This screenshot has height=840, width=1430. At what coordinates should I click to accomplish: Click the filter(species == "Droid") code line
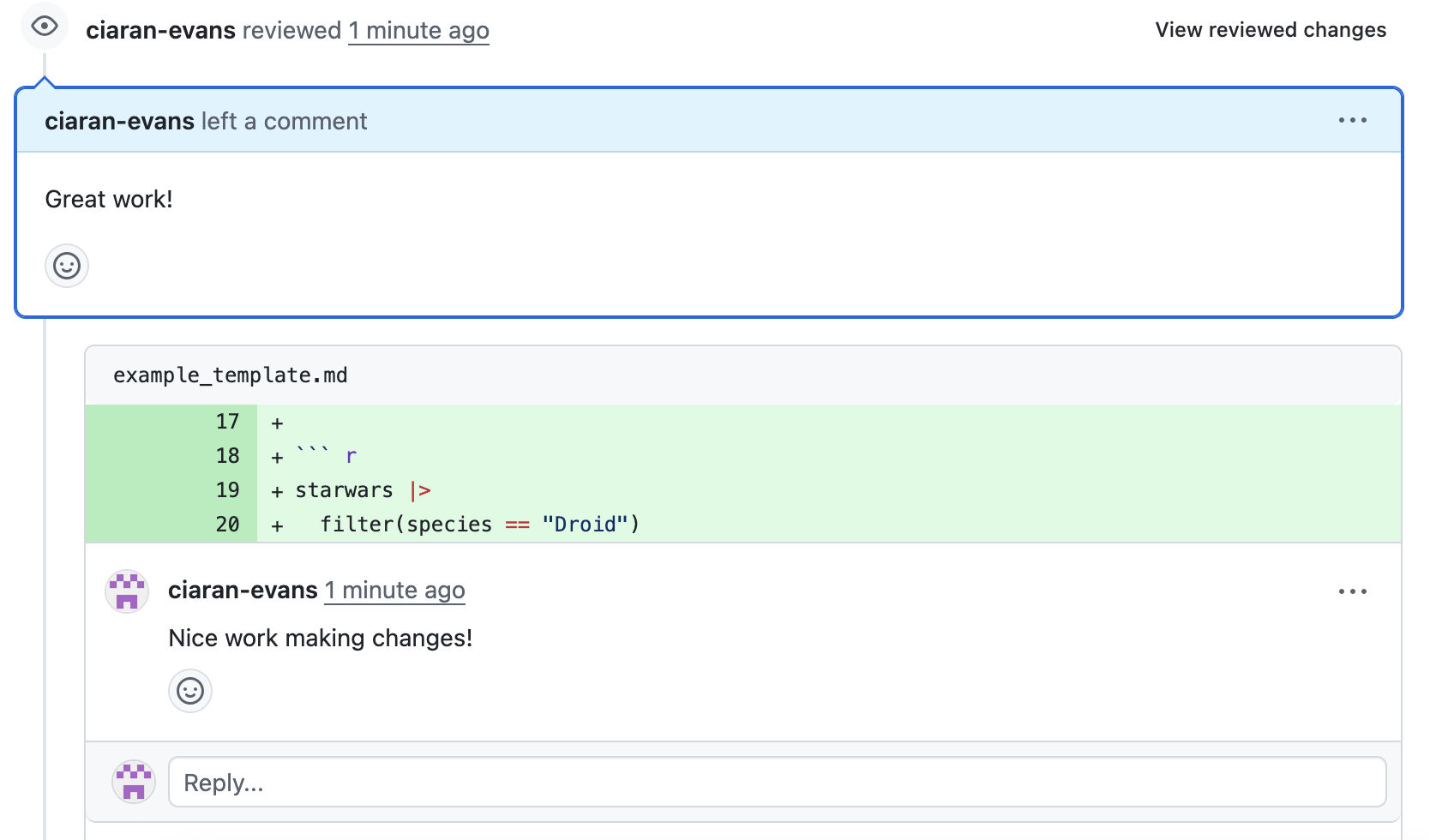[479, 525]
